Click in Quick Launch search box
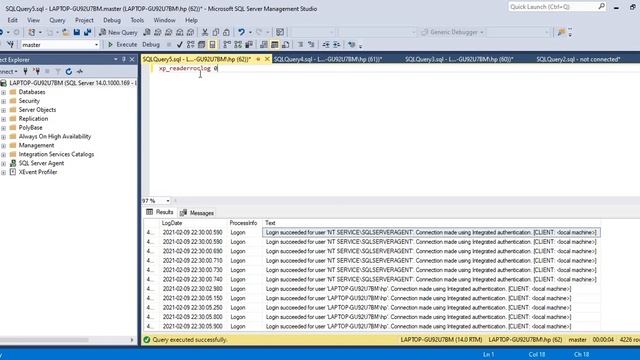This screenshot has height=360, width=640. [x=553, y=7]
